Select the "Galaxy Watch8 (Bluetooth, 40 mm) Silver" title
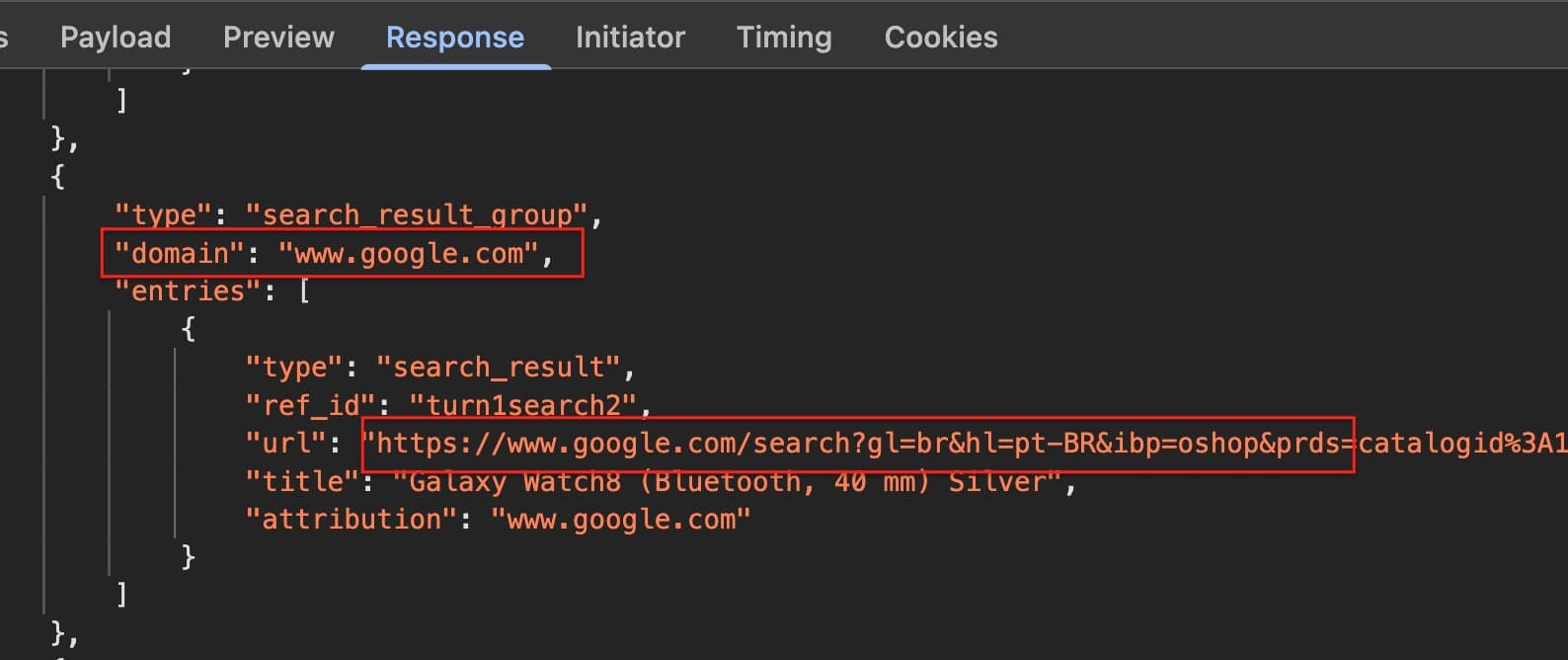Screen dimensions: 1568x660 (x=727, y=481)
